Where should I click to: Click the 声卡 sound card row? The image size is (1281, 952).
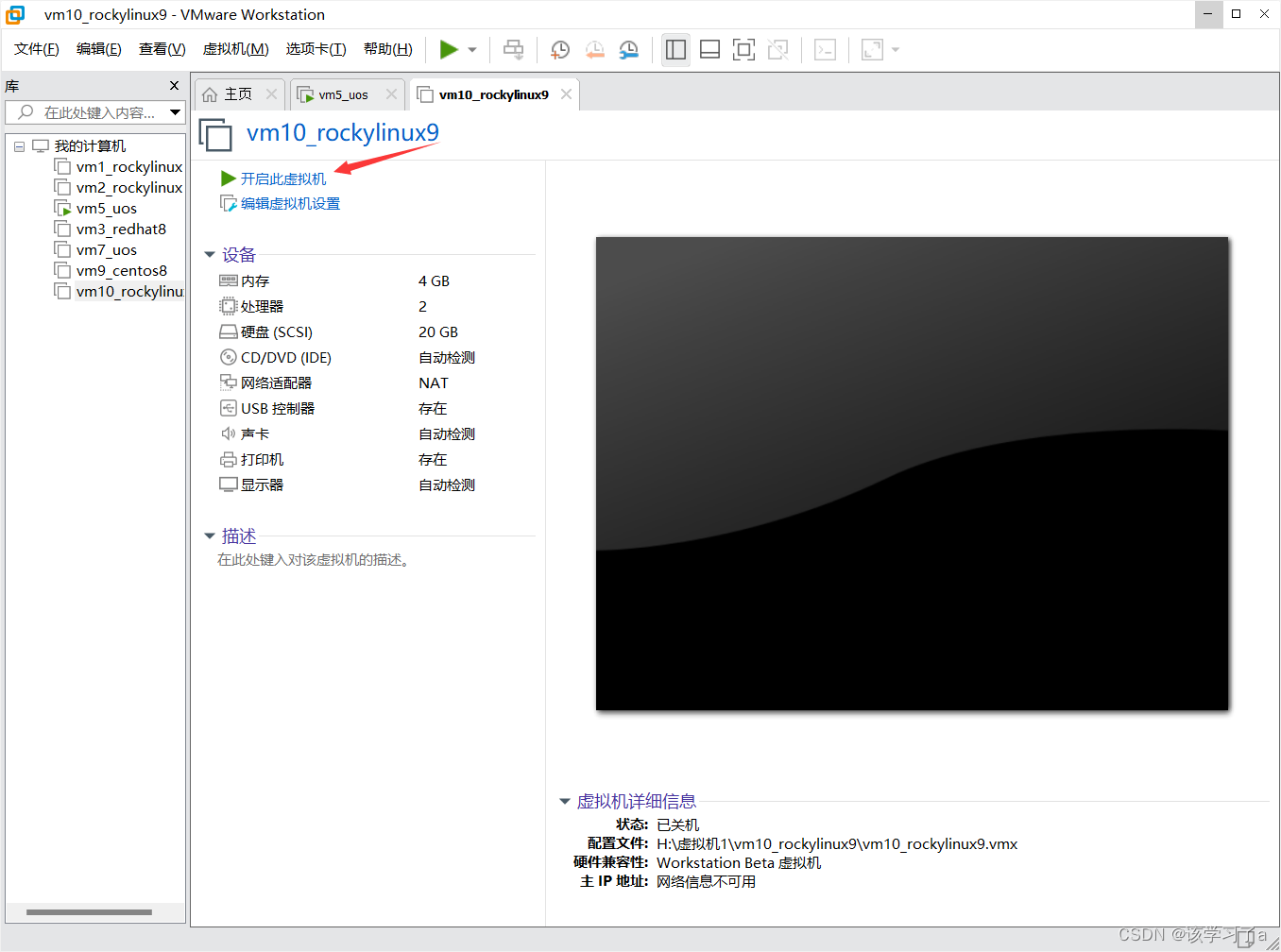(x=376, y=434)
